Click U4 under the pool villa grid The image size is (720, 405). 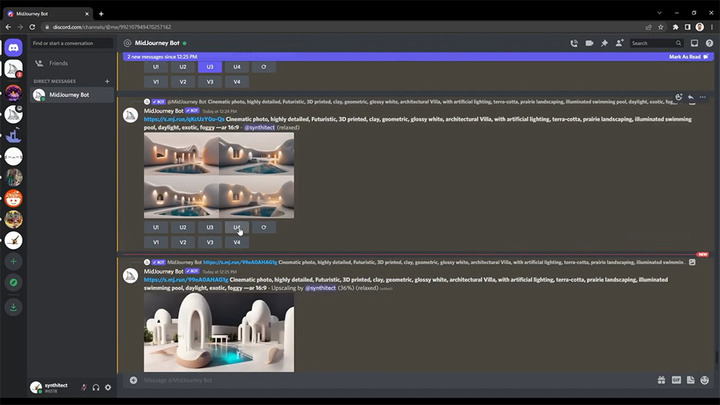237,227
